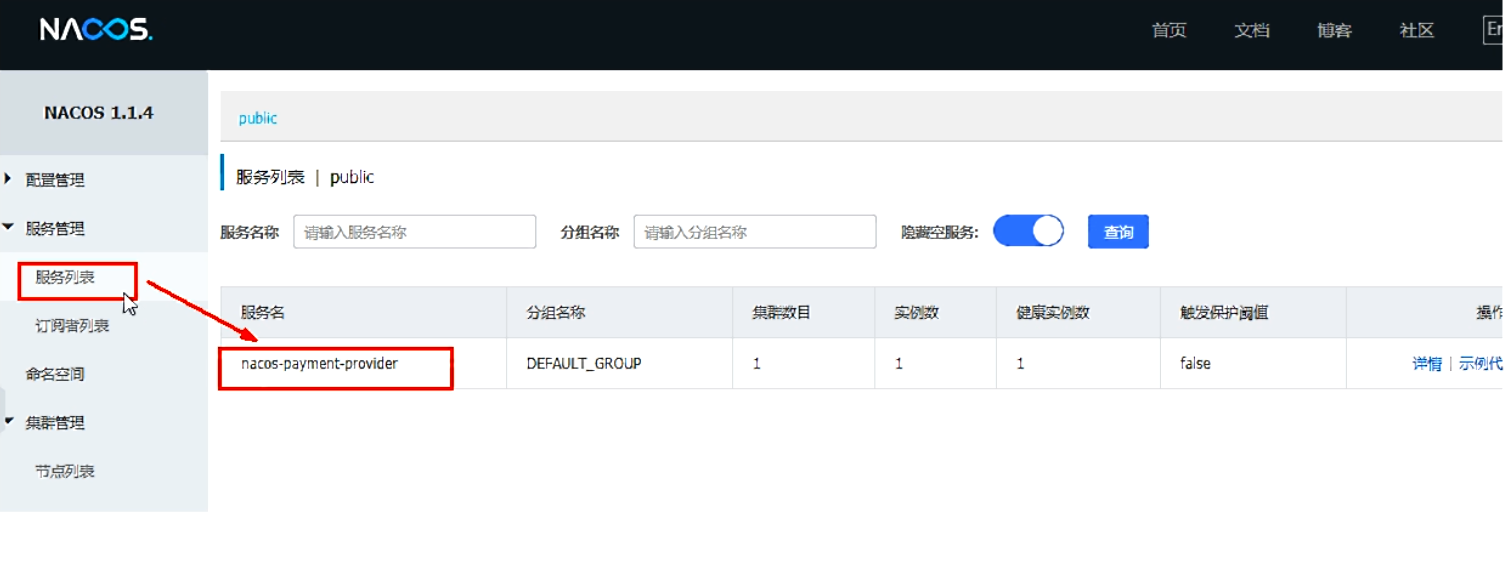The image size is (1504, 576).
Task: Open the 文档 navigation item
Action: [1251, 31]
